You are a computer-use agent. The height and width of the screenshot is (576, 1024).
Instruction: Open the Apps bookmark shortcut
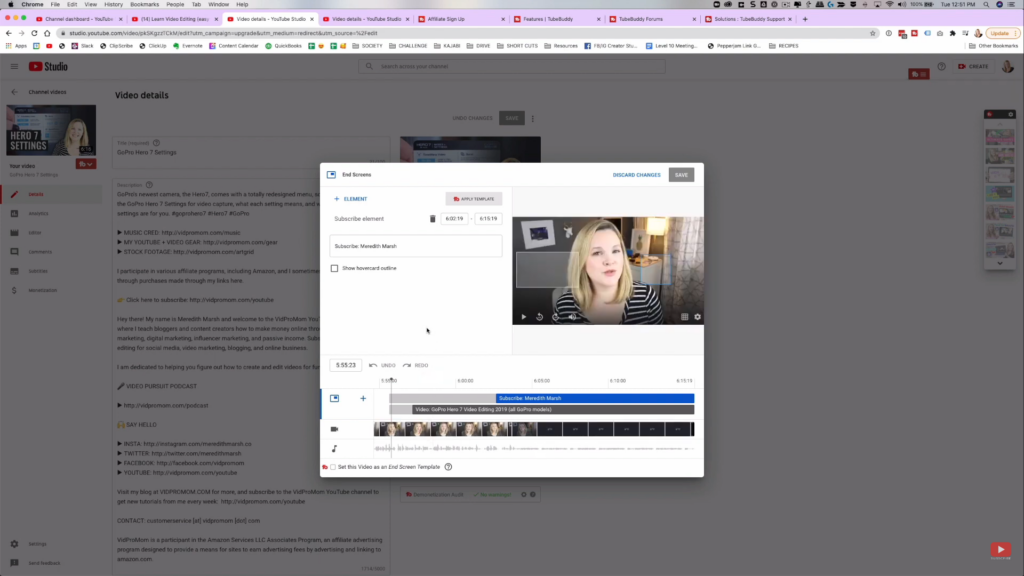pyautogui.click(x=16, y=46)
